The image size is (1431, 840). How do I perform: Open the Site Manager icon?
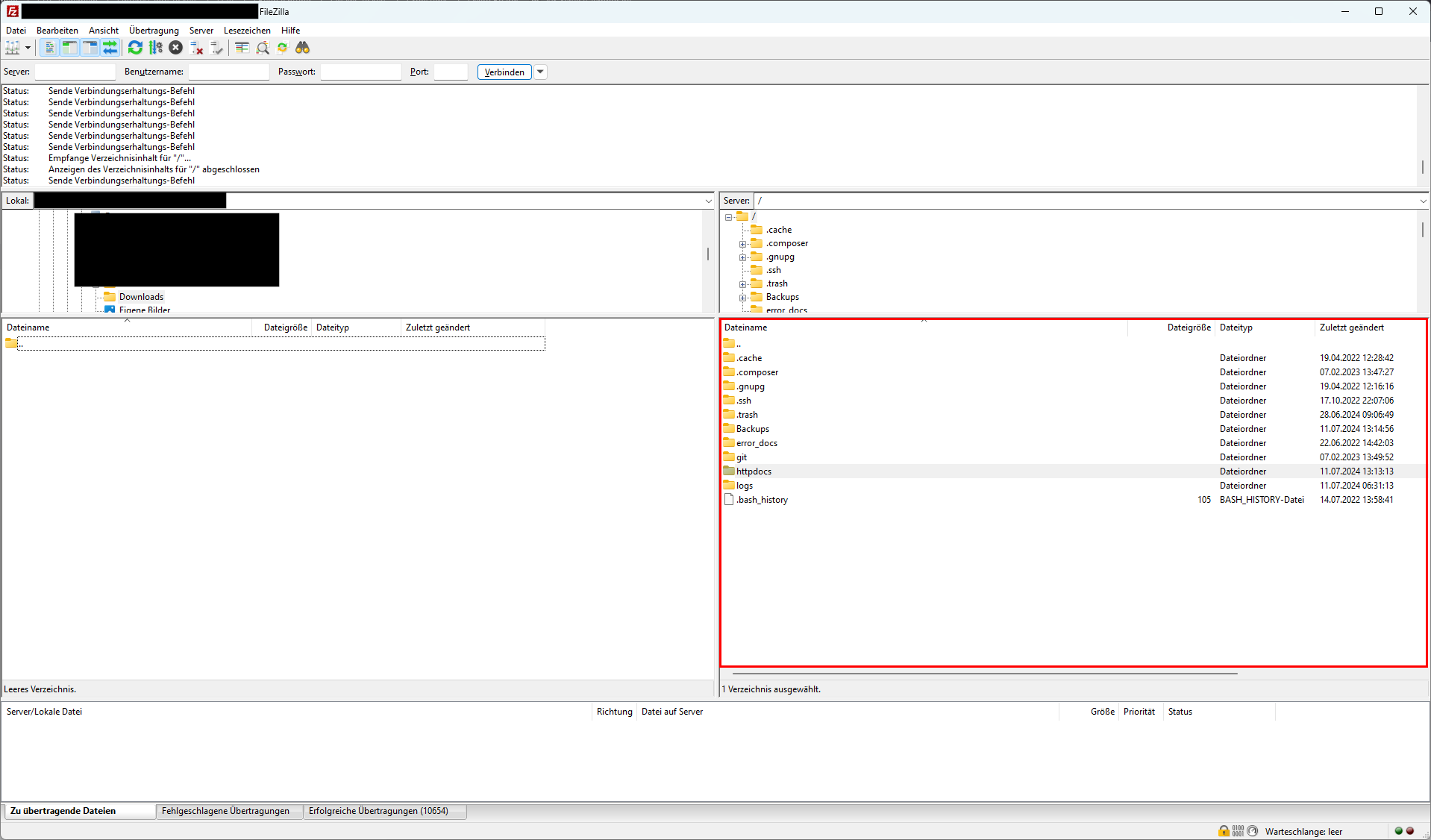(13, 48)
